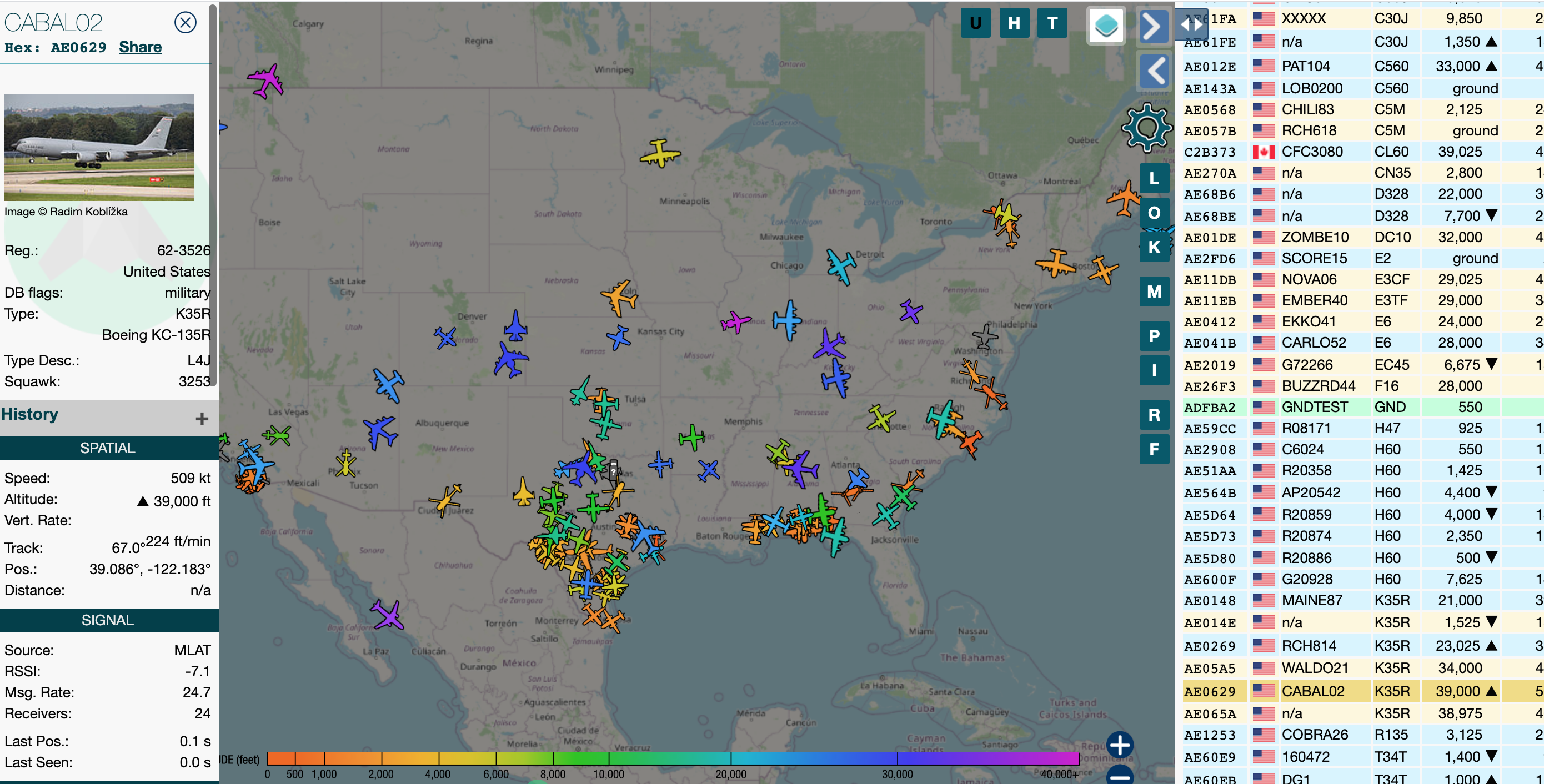The image size is (1544, 784).
Task: Select the cyan aircraft near Detroit
Action: point(840,266)
